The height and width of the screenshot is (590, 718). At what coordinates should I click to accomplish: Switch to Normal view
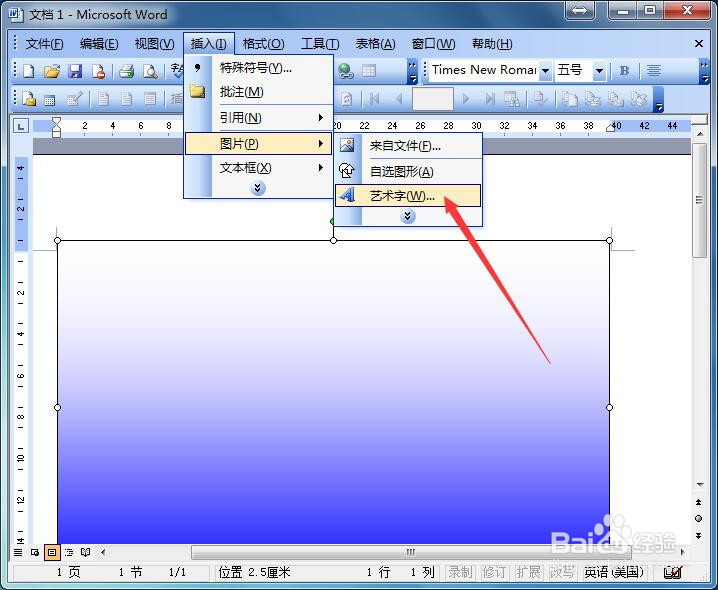click(x=18, y=552)
